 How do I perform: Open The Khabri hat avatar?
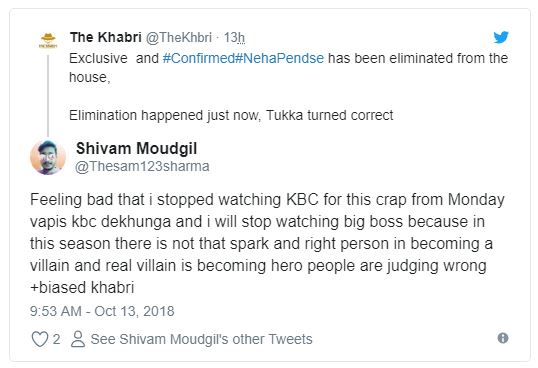pyautogui.click(x=48, y=40)
